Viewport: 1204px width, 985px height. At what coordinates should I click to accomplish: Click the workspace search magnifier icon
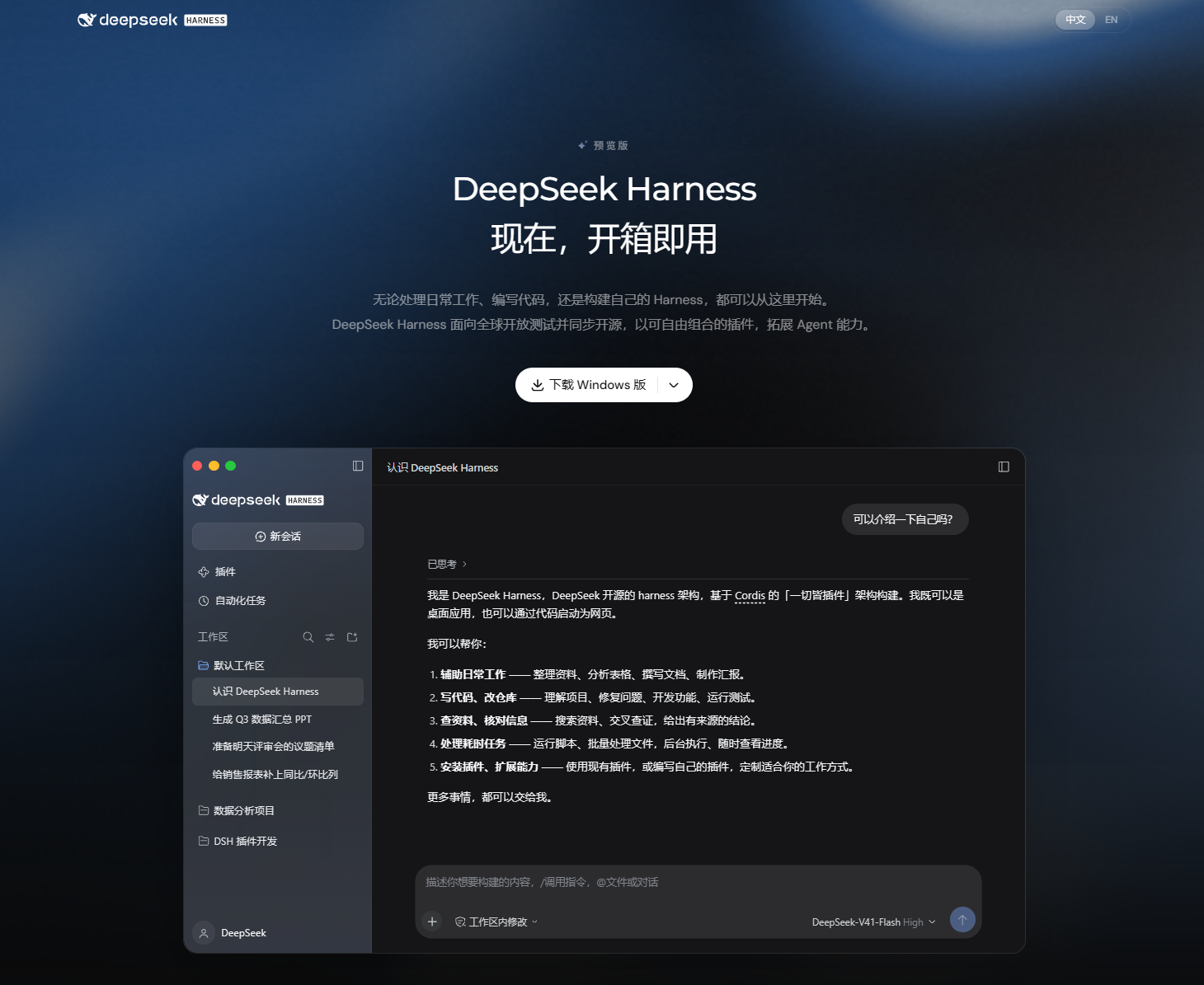click(308, 637)
